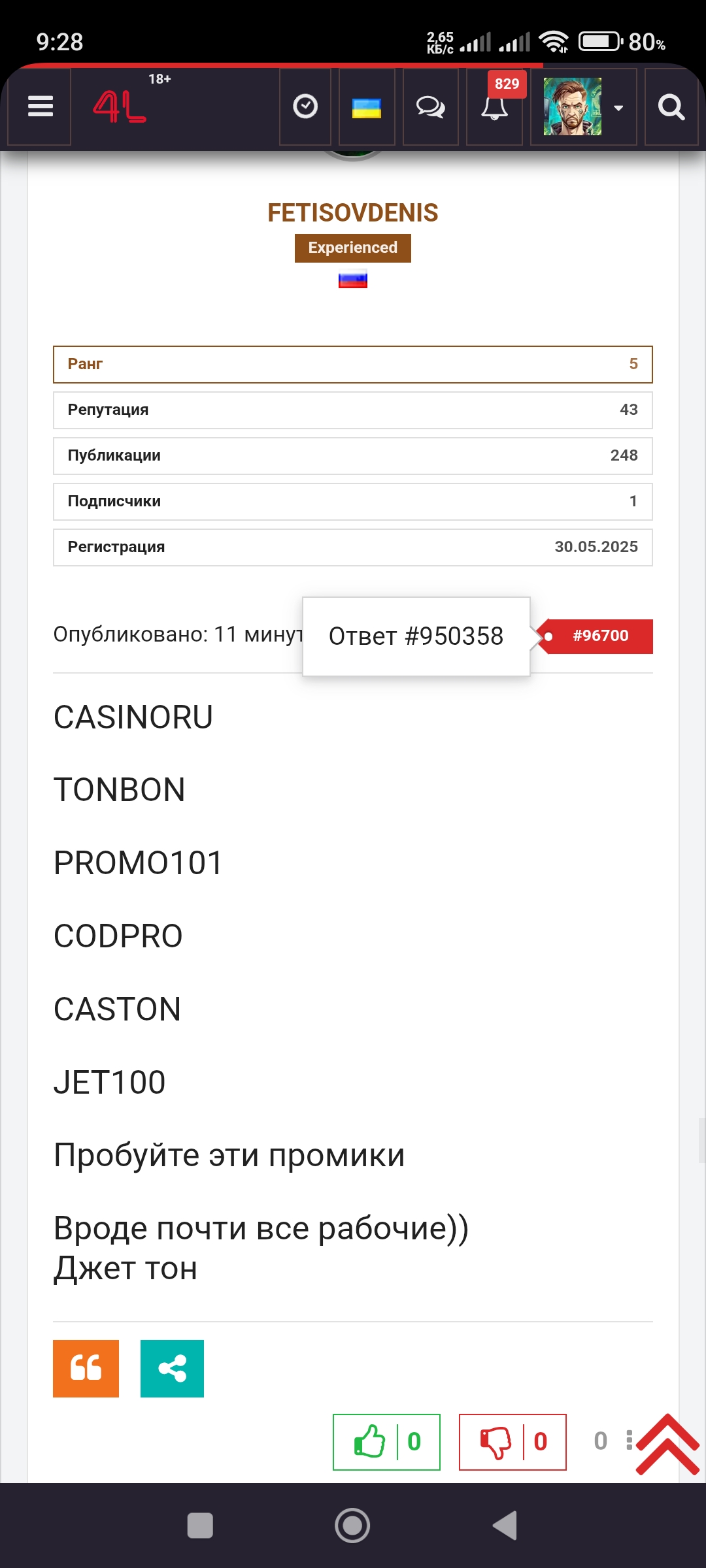Open the search magnifier
The width and height of the screenshot is (706, 1568).
(x=671, y=106)
